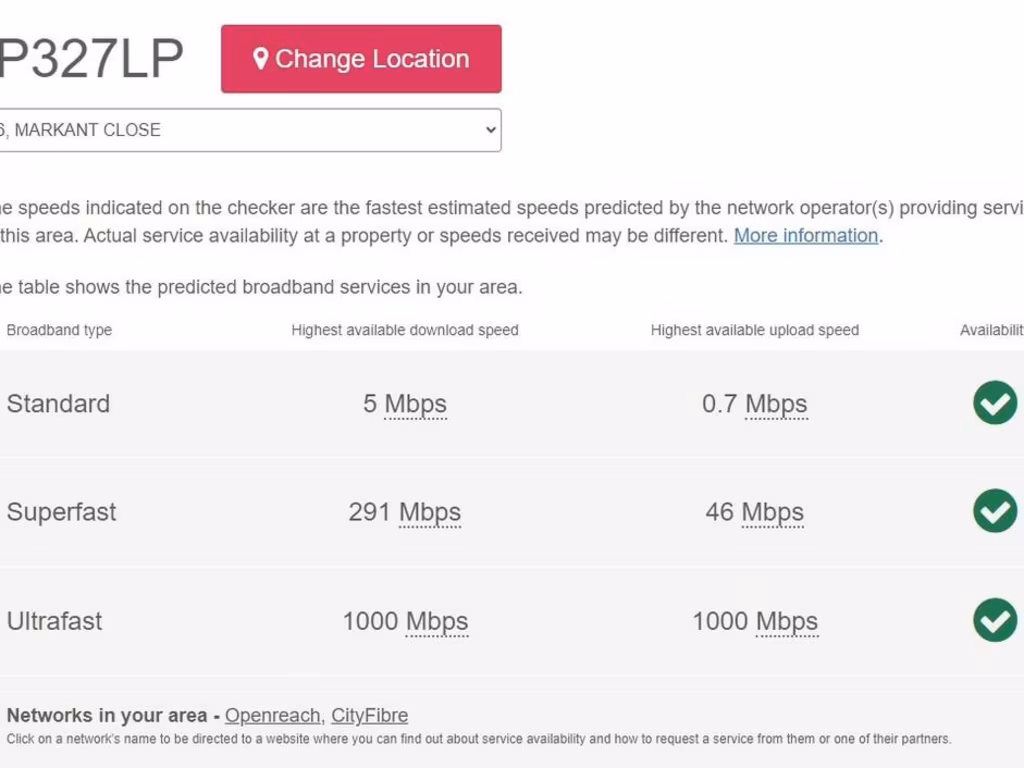Visit the CityFibre network link

coord(369,716)
